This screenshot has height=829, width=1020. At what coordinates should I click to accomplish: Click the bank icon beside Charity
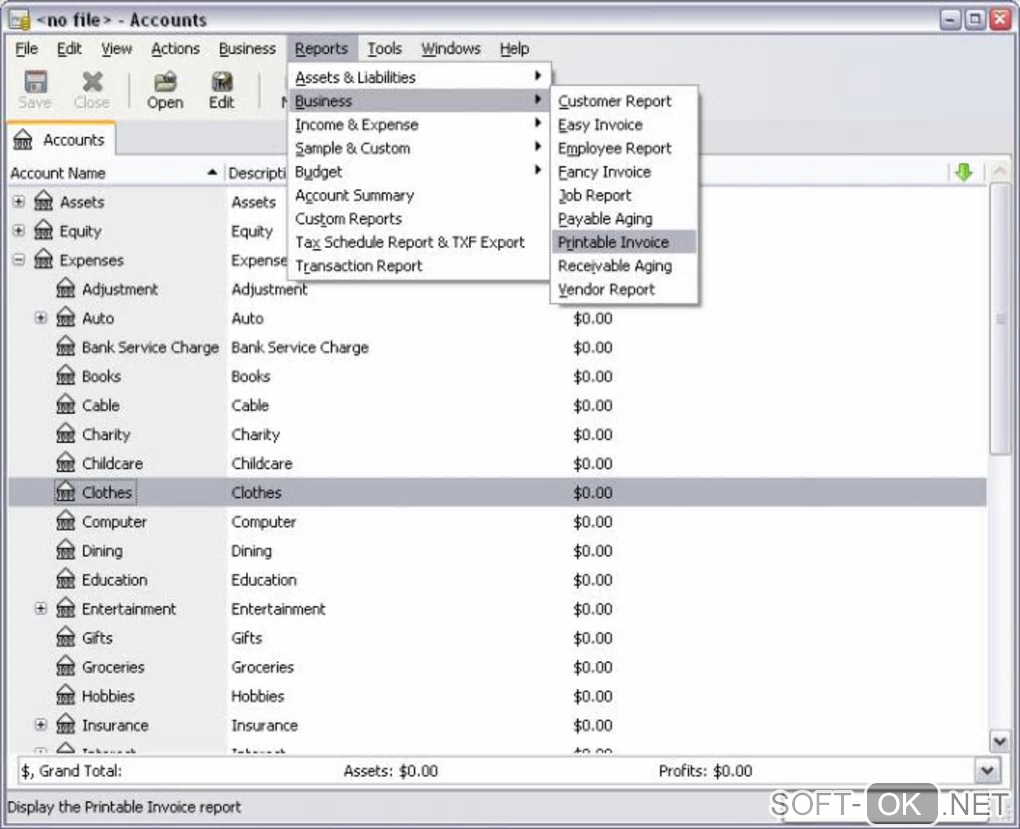(66, 433)
